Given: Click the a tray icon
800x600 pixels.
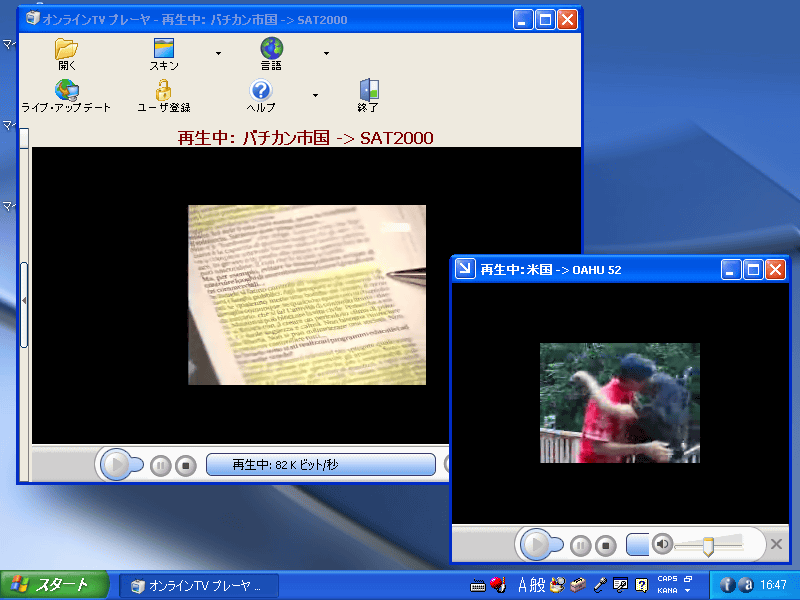Looking at the screenshot, I should point(746,585).
